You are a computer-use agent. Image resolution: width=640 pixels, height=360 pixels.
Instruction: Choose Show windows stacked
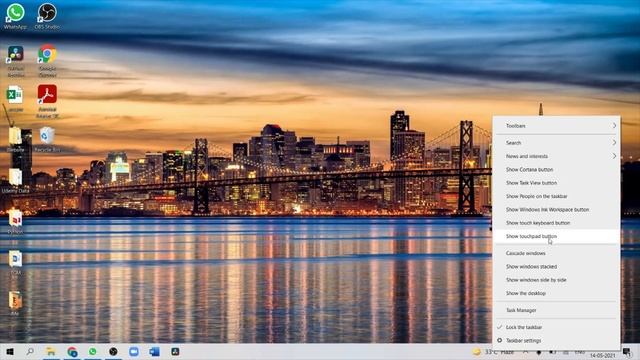tap(556, 267)
